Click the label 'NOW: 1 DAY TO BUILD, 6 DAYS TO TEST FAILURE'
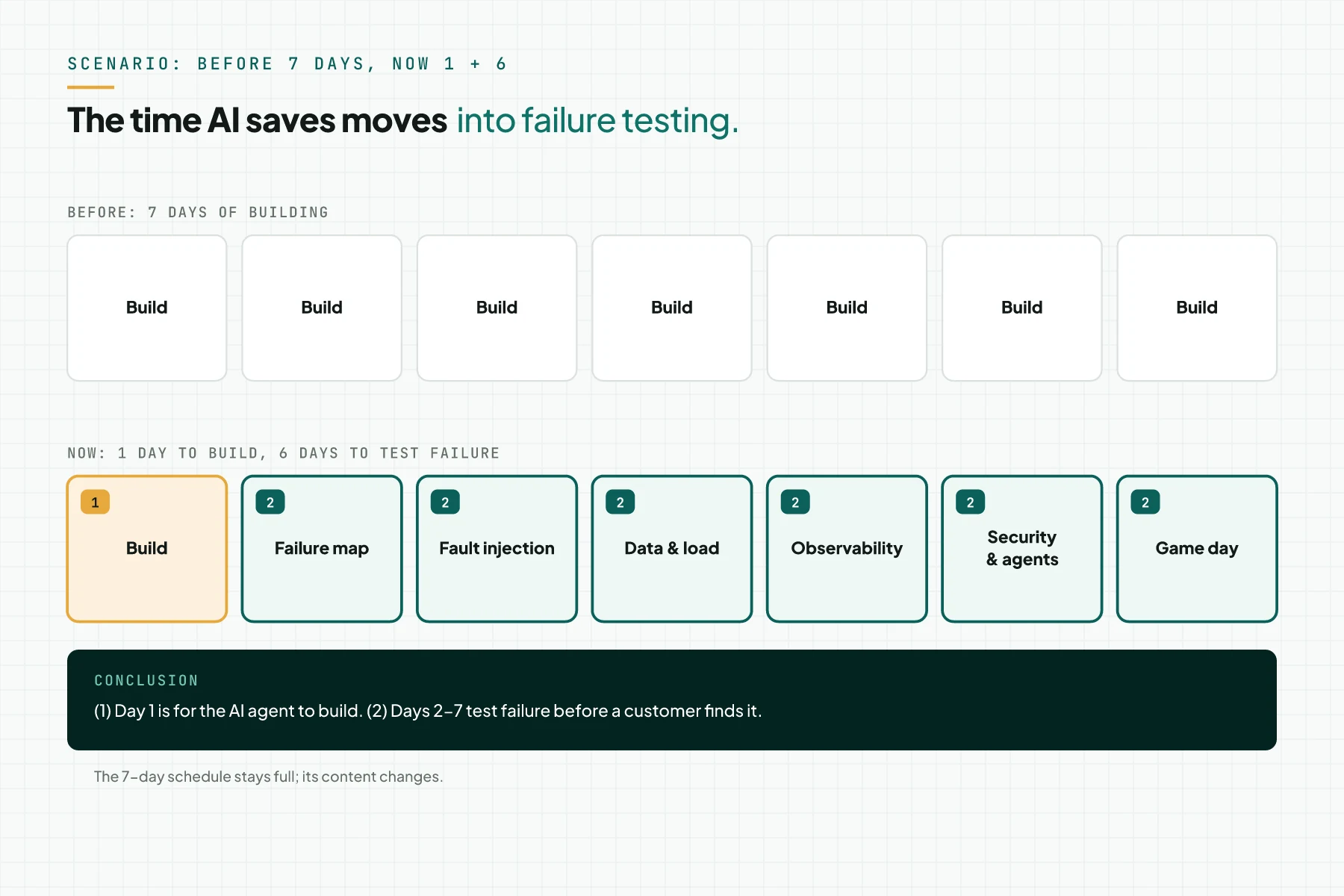The width and height of the screenshot is (1344, 896). (284, 453)
